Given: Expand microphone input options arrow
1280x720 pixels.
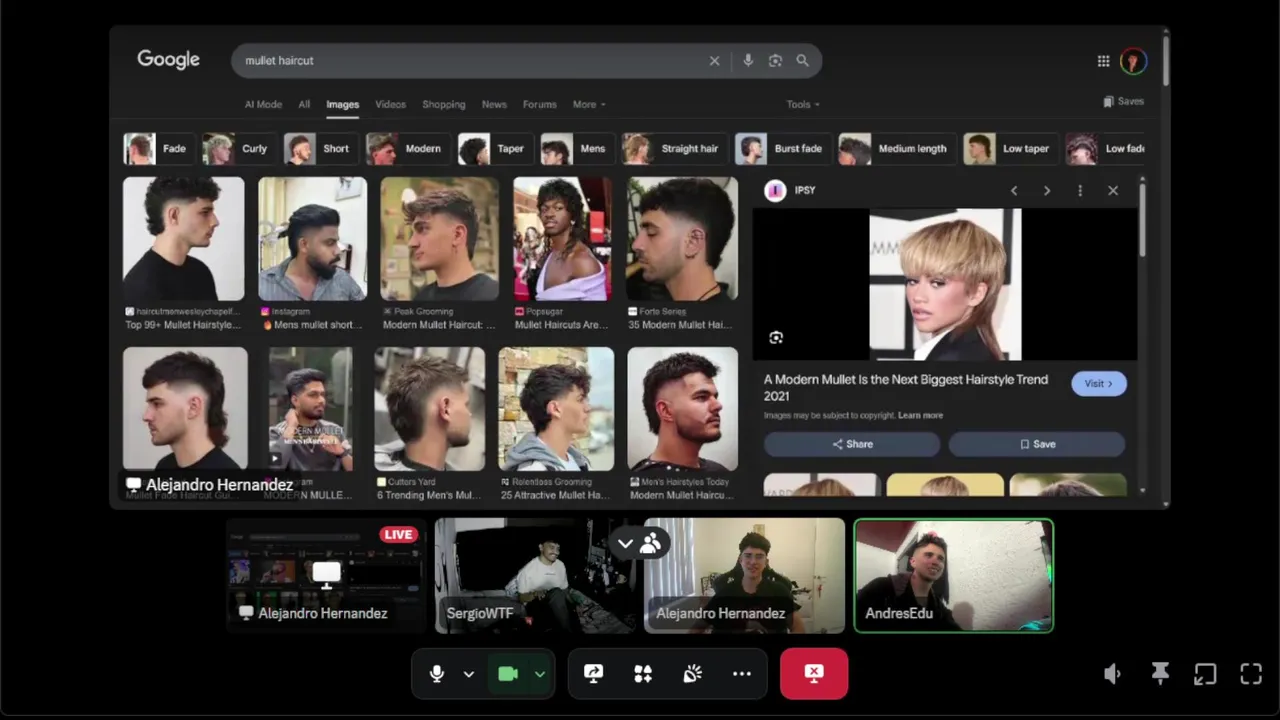Looking at the screenshot, I should point(468,674).
